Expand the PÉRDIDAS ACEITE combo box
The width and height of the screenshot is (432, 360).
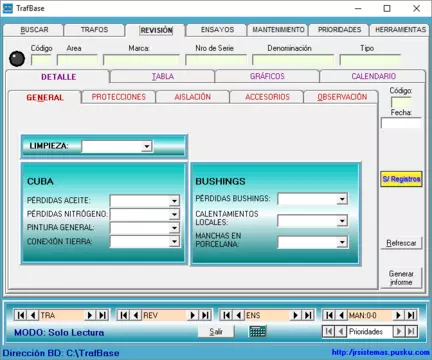tap(174, 201)
